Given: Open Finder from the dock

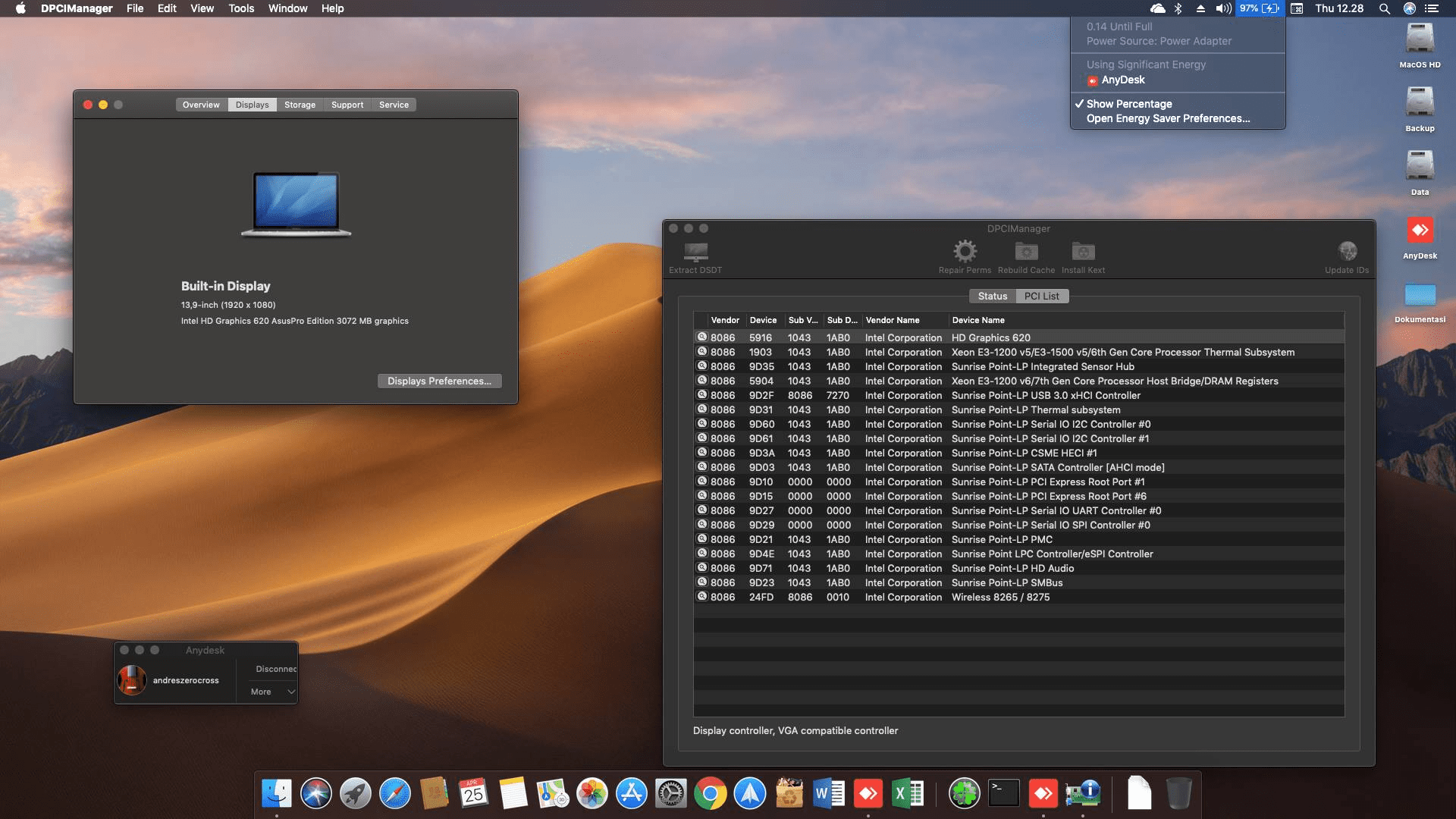Looking at the screenshot, I should click(277, 794).
